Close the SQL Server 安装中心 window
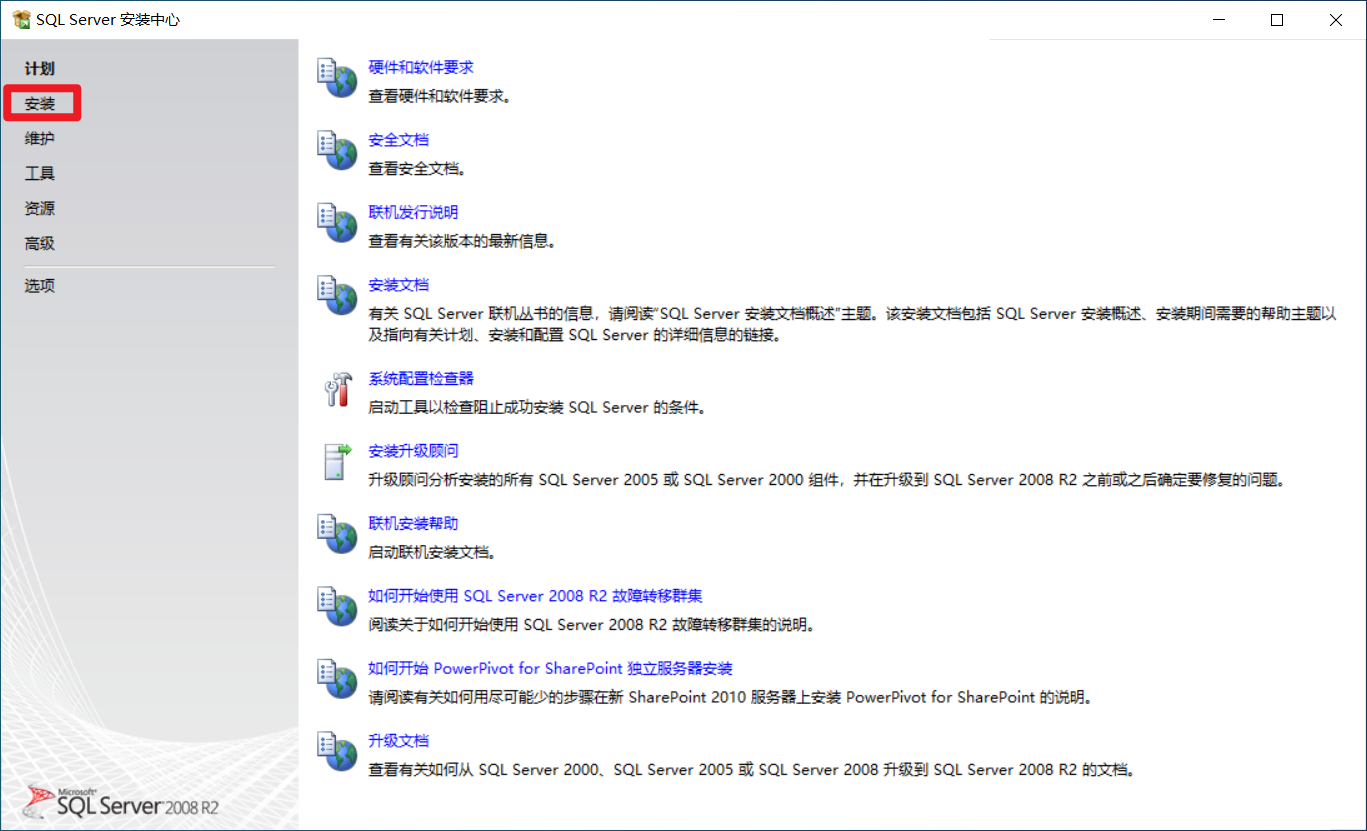This screenshot has width=1367, height=831. (1336, 20)
